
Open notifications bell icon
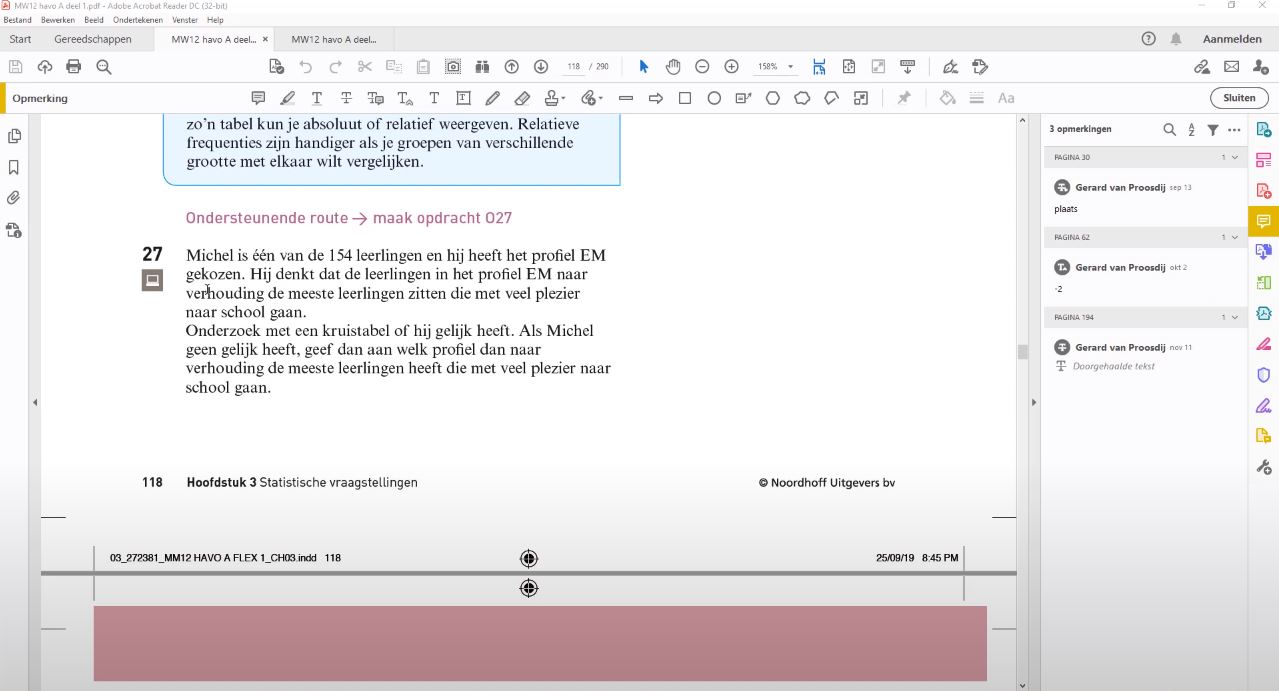coord(1176,39)
